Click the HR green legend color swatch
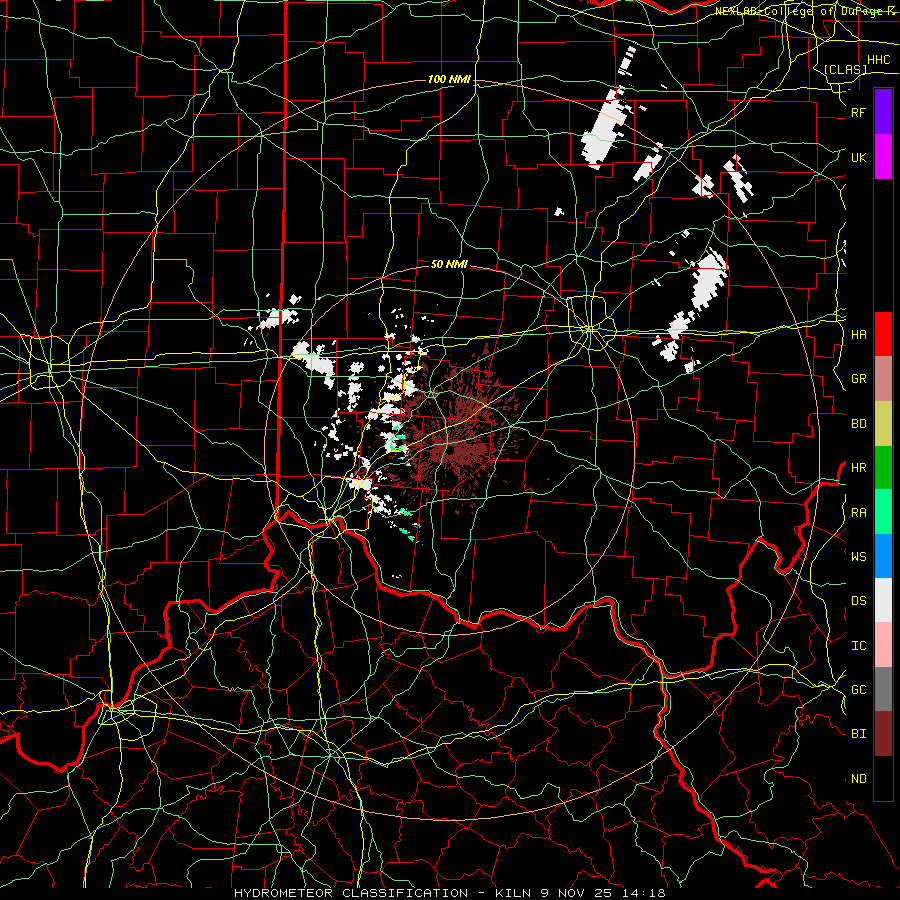 pos(883,467)
